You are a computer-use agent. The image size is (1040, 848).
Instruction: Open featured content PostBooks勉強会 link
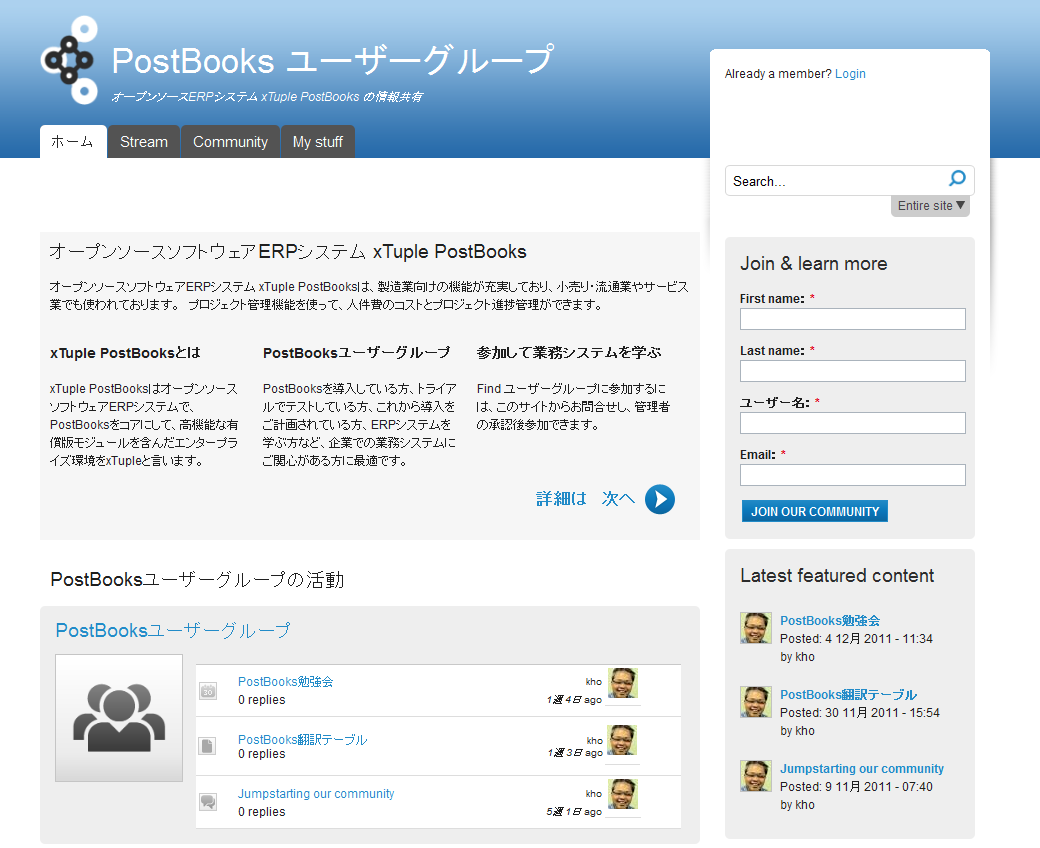pos(830,621)
